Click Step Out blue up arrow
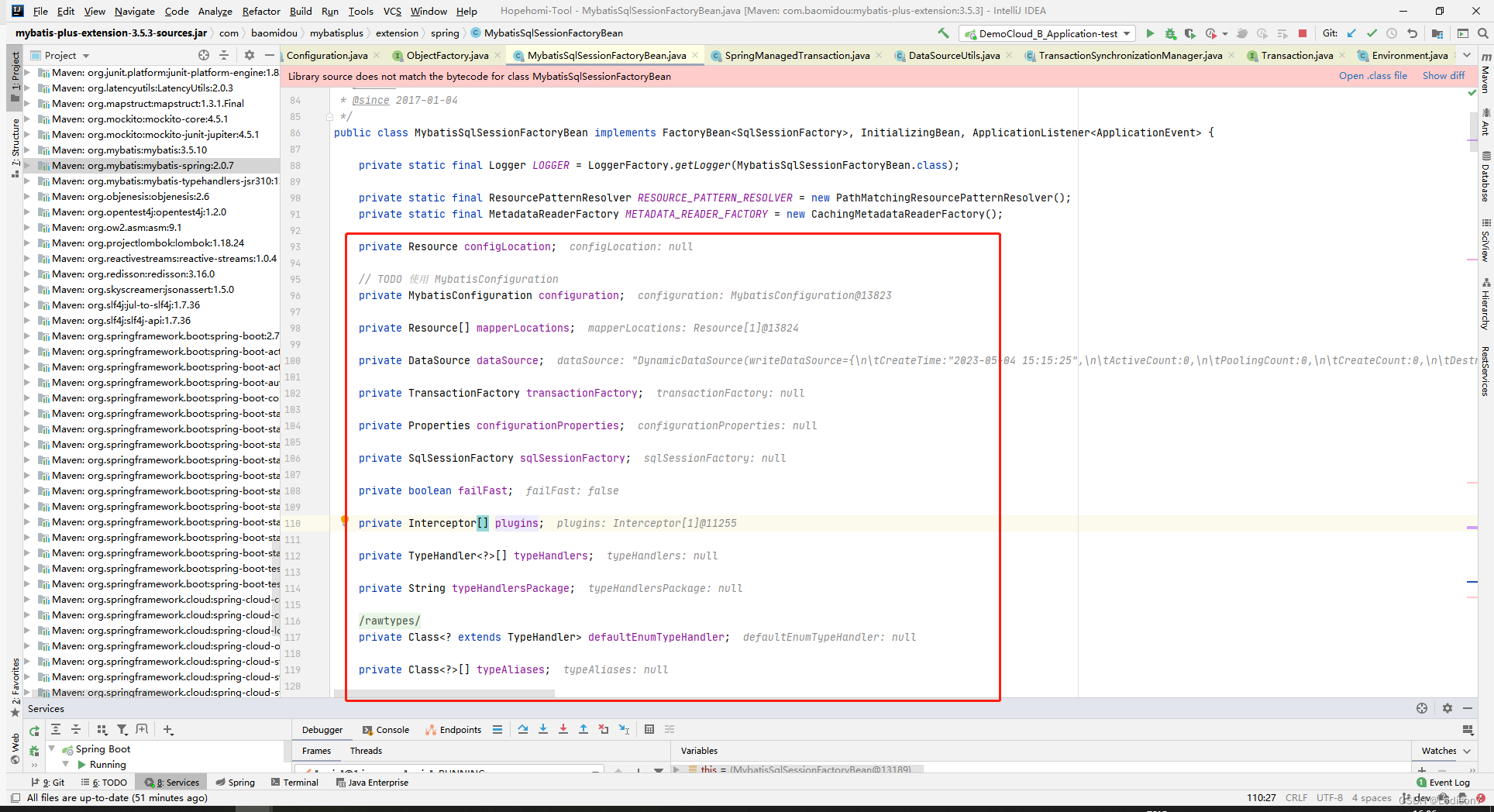Image resolution: width=1494 pixels, height=812 pixels. 583,730
